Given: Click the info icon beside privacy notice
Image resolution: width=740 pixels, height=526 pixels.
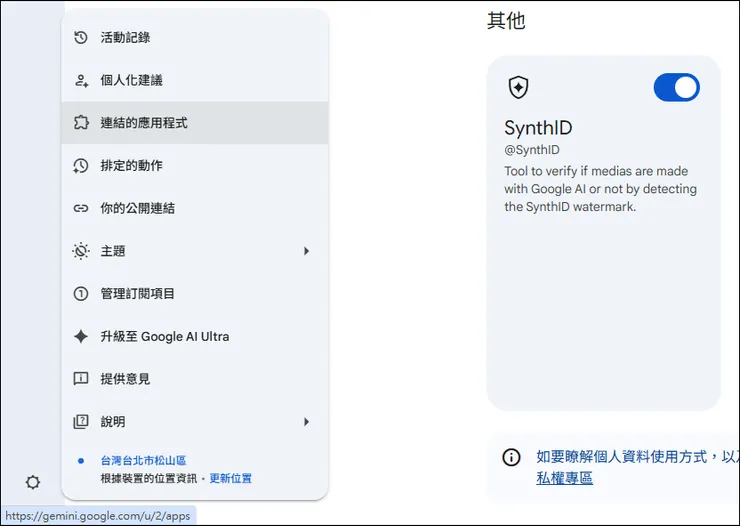Looking at the screenshot, I should coord(511,457).
